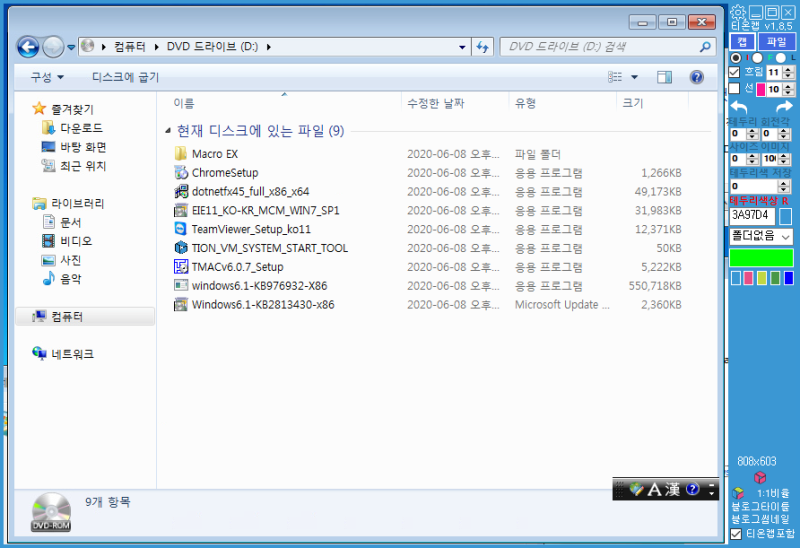The height and width of the screenshot is (548, 800).
Task: Open the recent pages dropdown arrow
Action: 71,47
